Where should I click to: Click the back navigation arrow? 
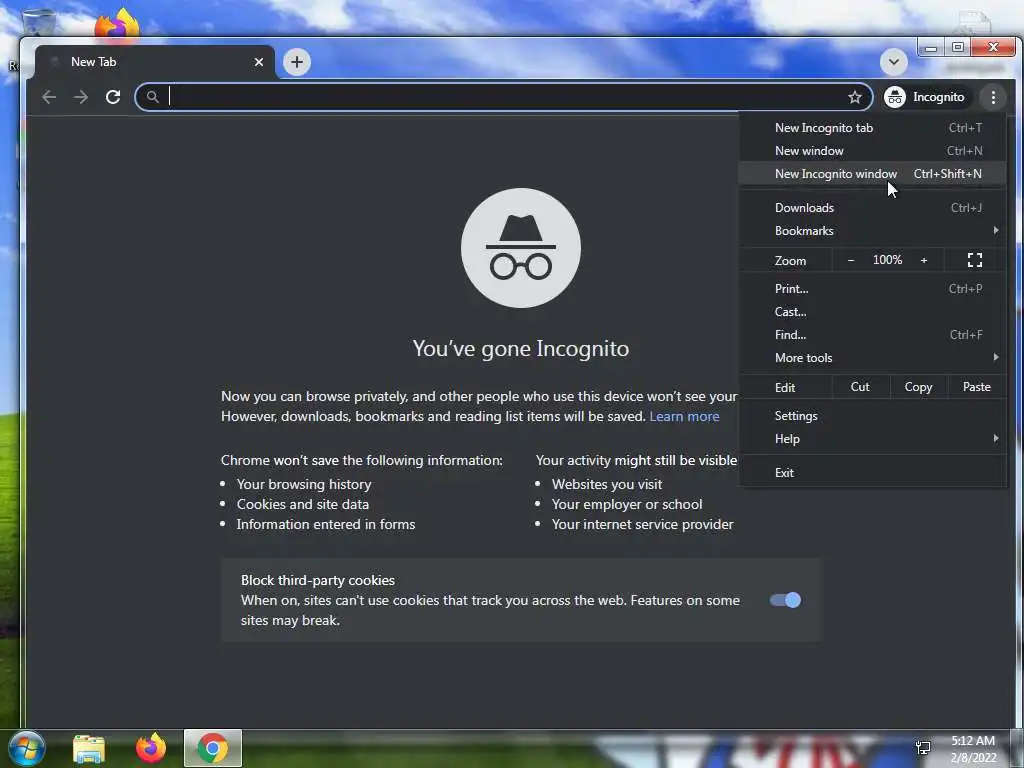coord(49,97)
